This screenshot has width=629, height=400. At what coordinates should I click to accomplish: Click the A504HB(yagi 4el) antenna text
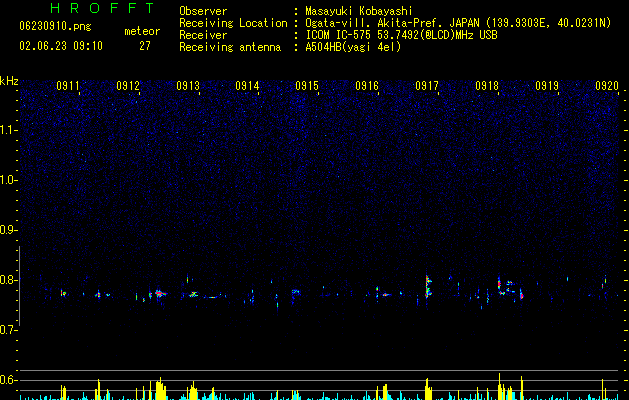[x=353, y=47]
